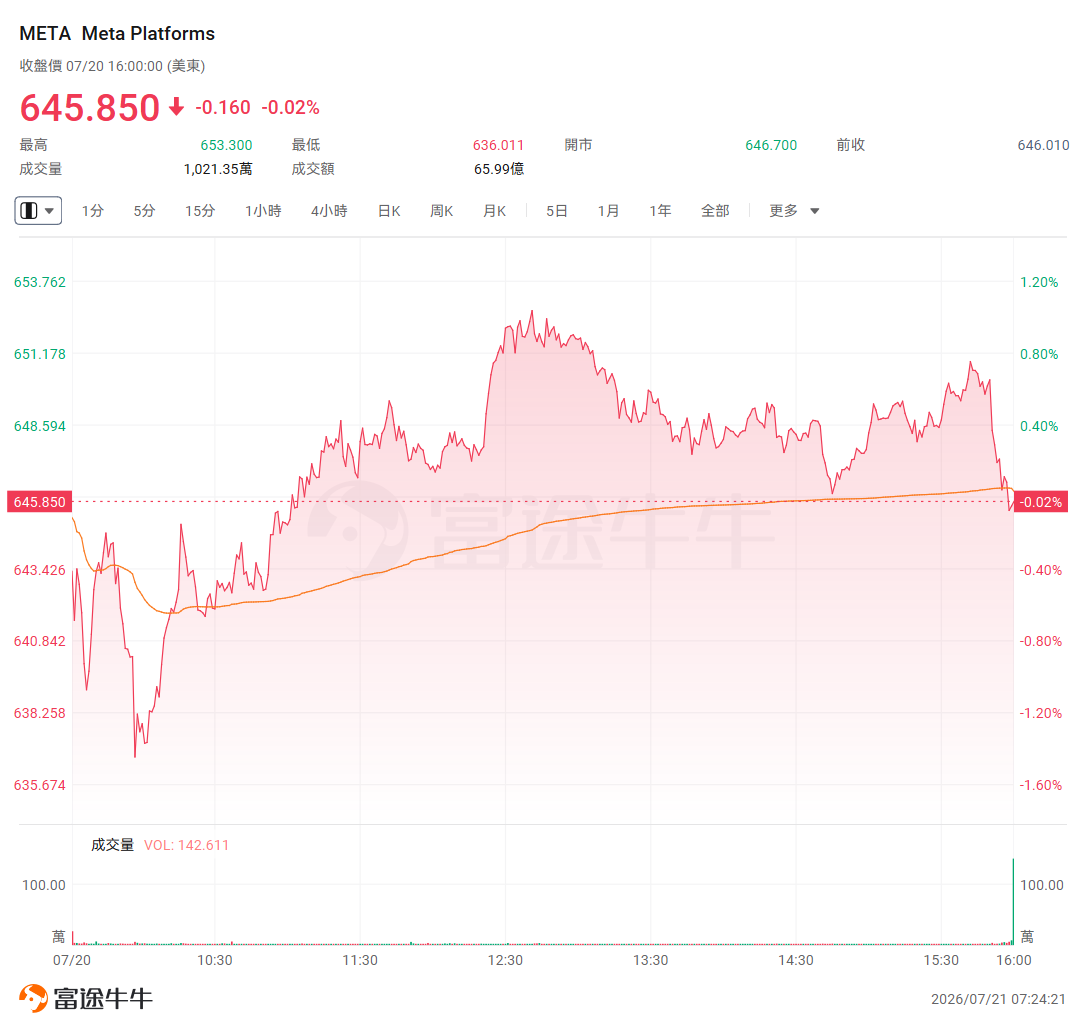Click the 10:30 time axis label

(215, 960)
